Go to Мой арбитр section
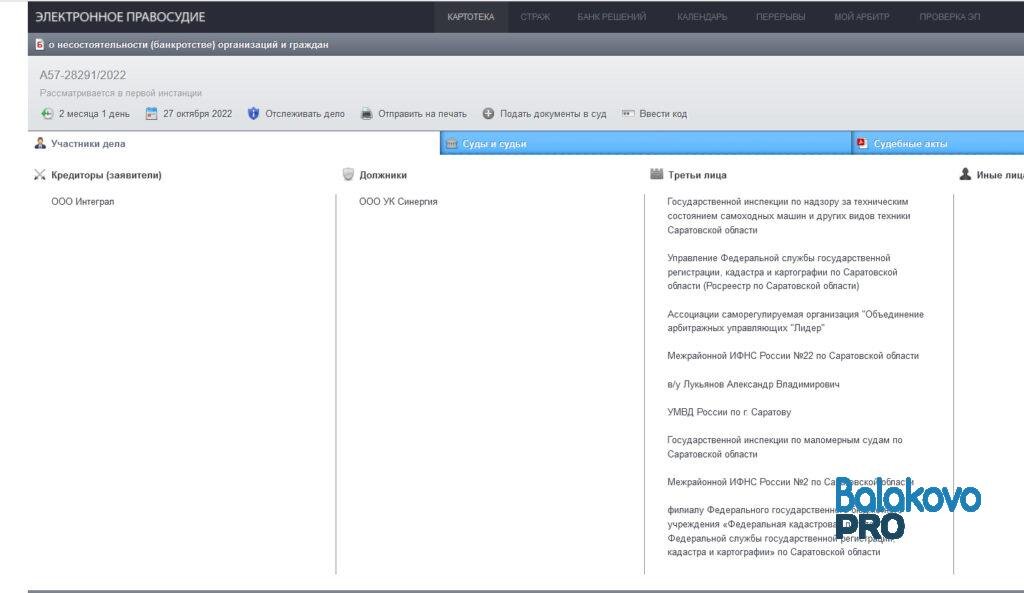 (861, 17)
